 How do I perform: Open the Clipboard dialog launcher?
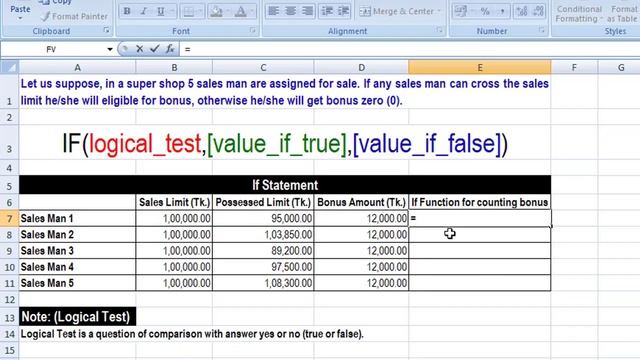107,30
